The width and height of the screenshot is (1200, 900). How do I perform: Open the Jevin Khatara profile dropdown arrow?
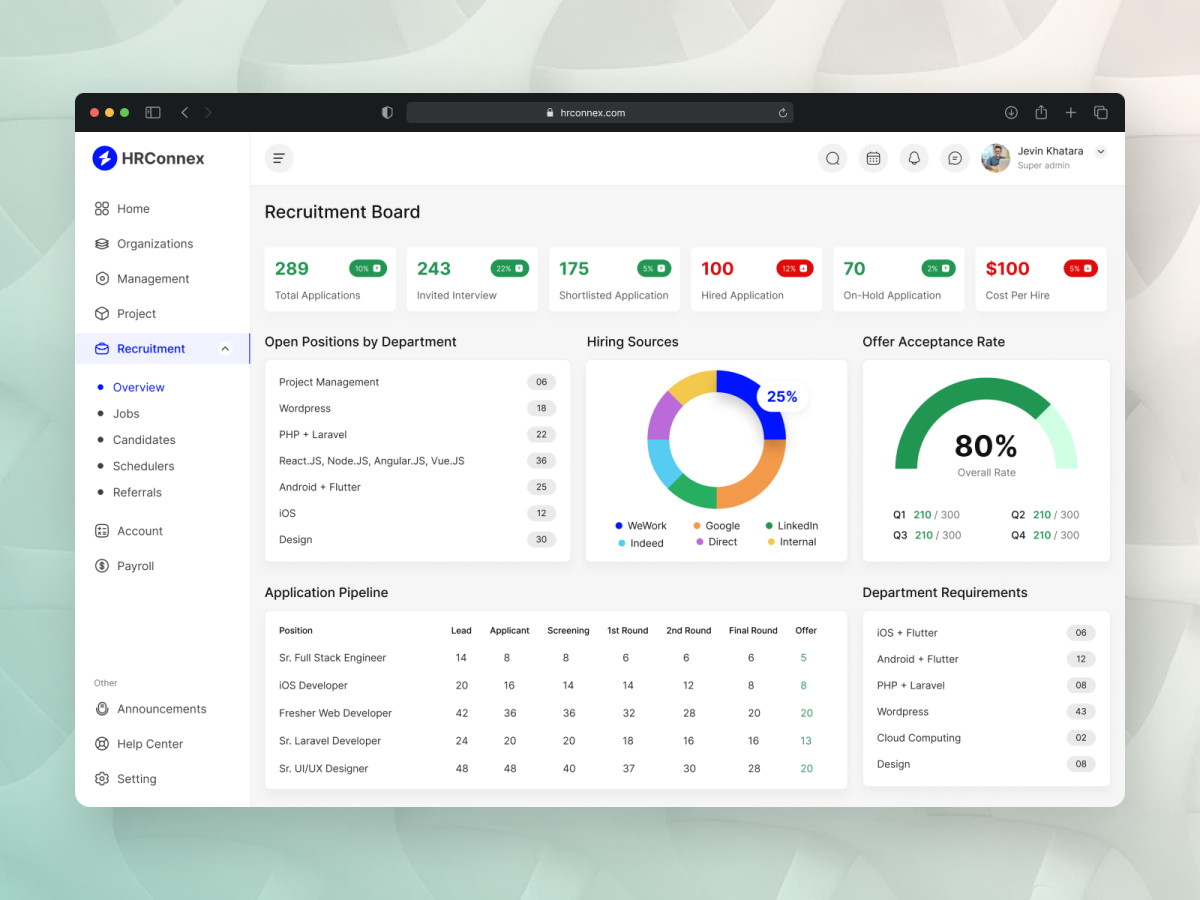[x=1101, y=152]
